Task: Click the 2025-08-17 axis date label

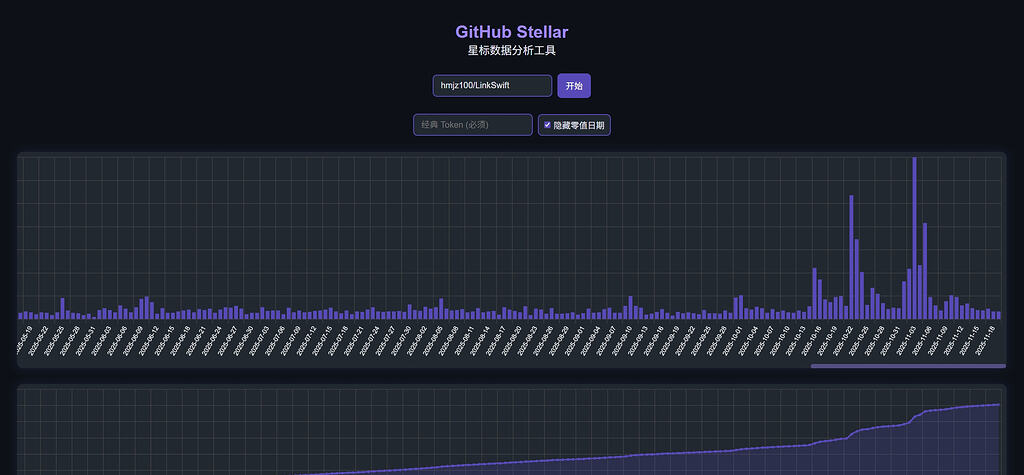Action: pos(494,340)
